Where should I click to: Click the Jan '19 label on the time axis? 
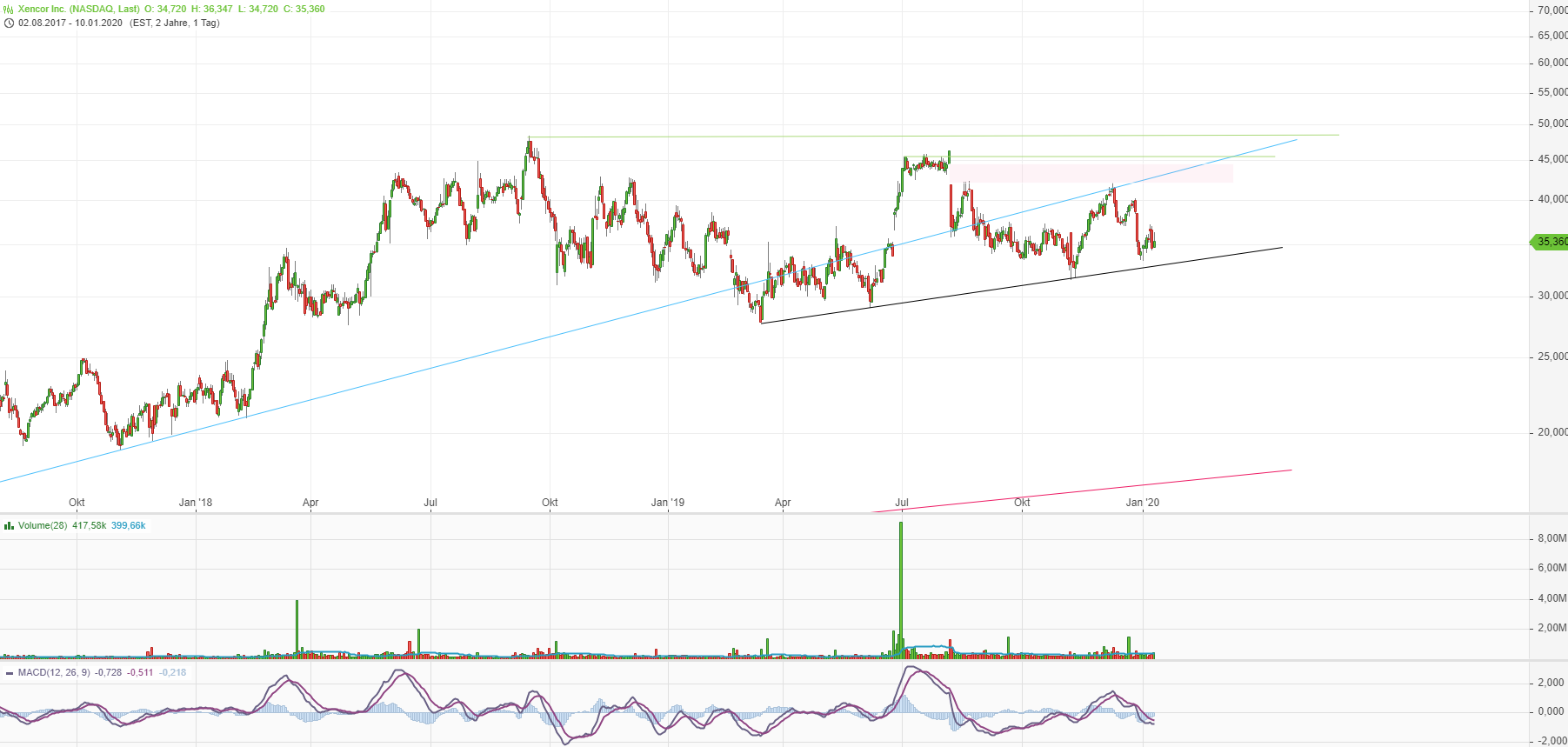(667, 503)
